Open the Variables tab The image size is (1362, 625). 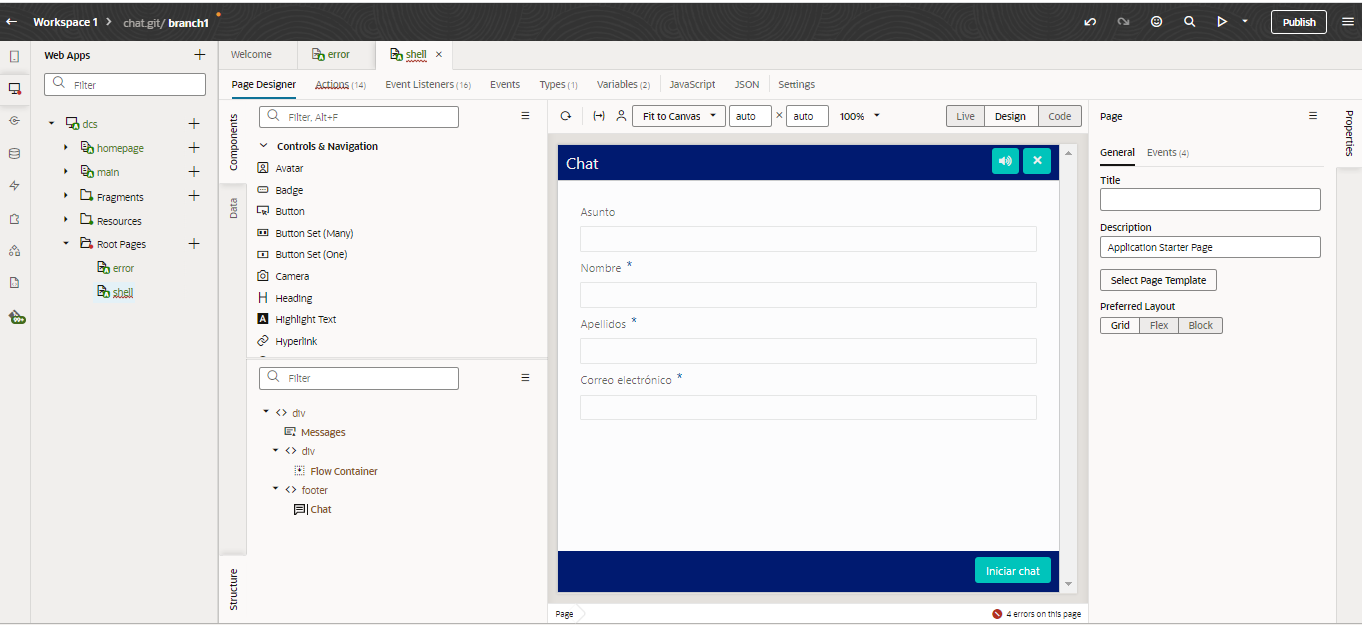point(623,85)
